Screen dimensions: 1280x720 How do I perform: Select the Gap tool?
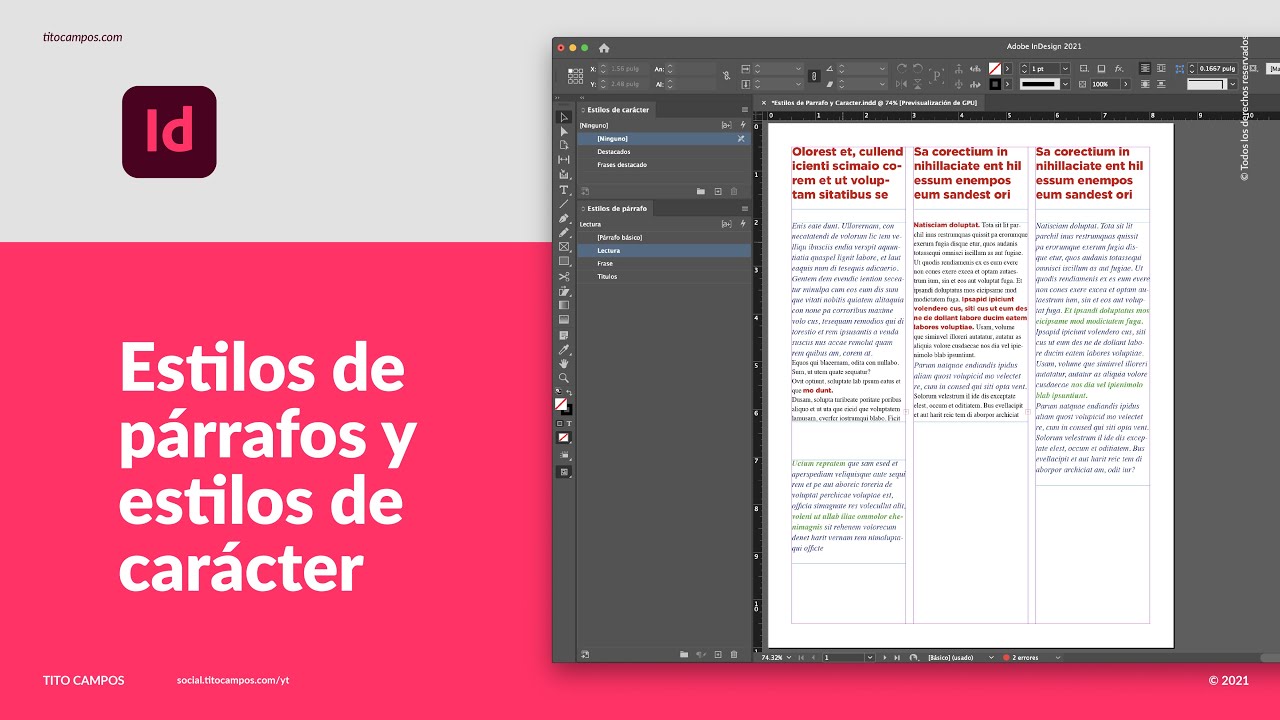(x=564, y=160)
